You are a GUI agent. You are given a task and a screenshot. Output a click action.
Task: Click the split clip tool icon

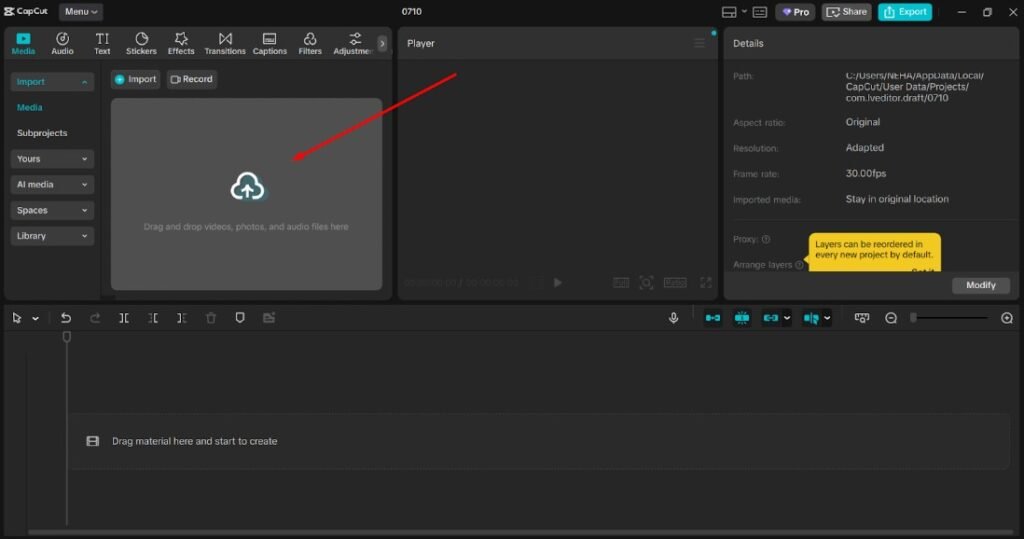[x=124, y=318]
